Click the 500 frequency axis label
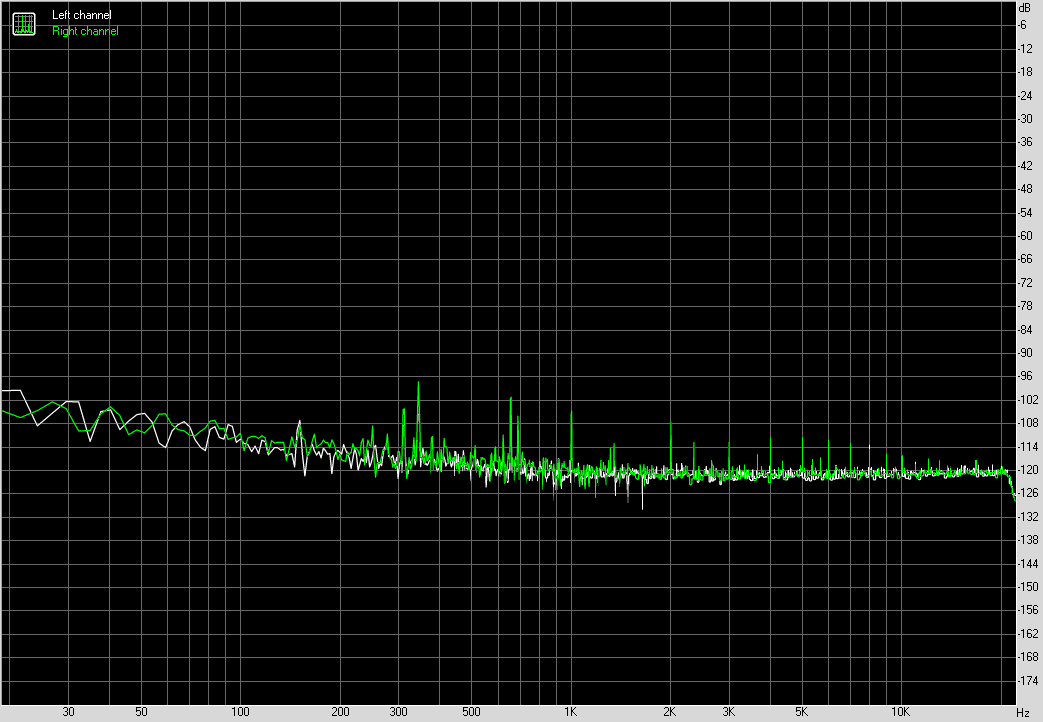The width and height of the screenshot is (1043, 722). [471, 712]
